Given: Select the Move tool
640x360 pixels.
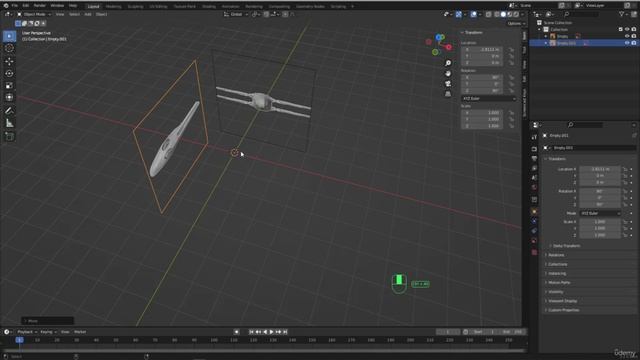Looking at the screenshot, I should (9, 61).
